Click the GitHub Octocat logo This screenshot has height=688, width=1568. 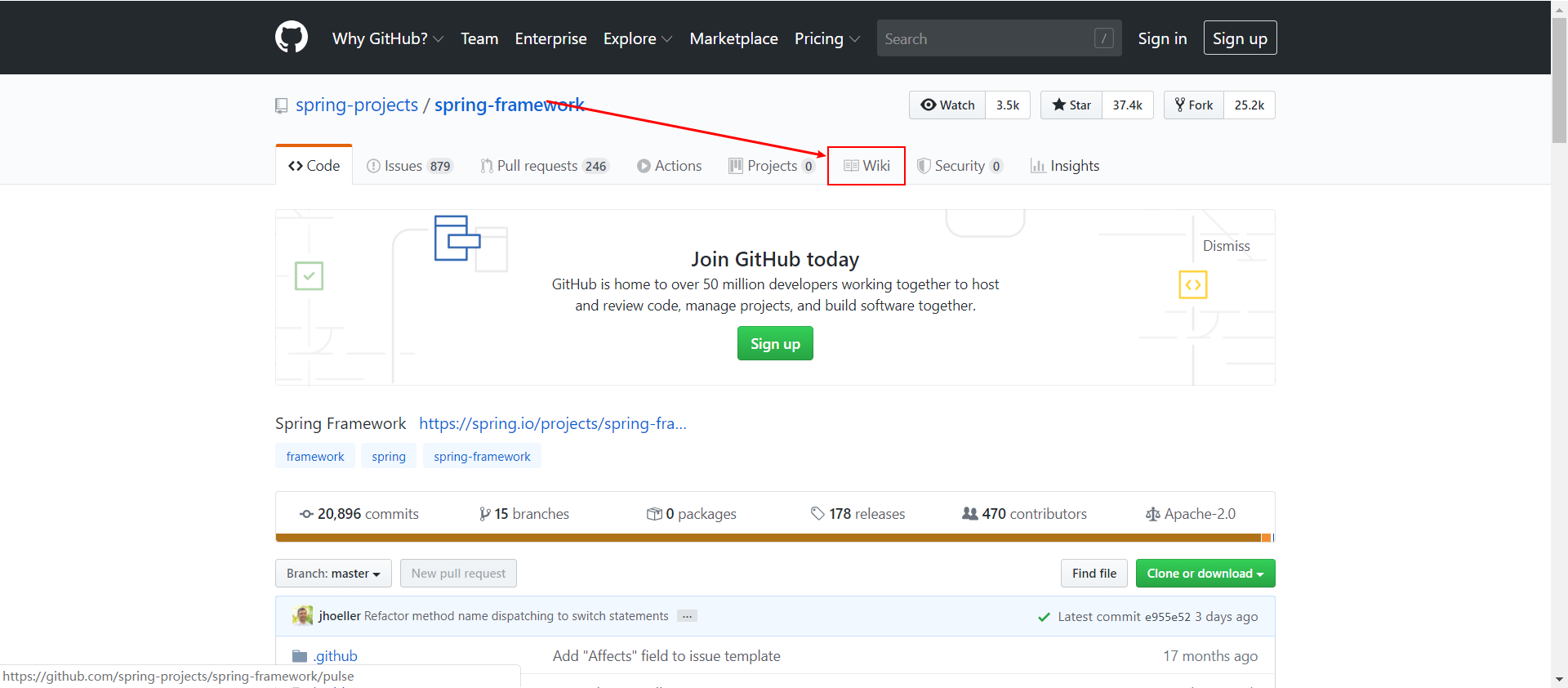click(x=292, y=38)
